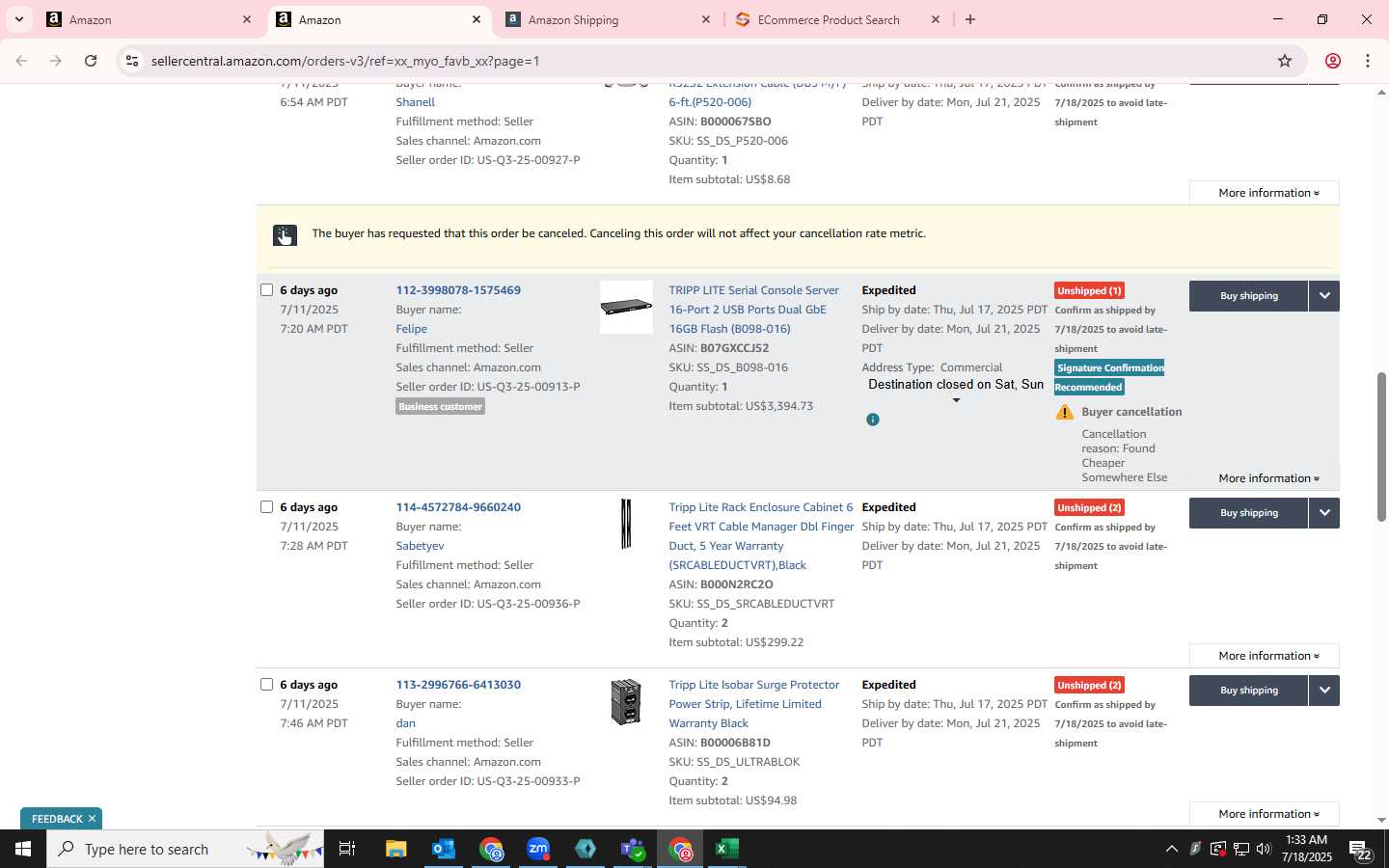Click the browser address bar URL

click(x=345, y=61)
